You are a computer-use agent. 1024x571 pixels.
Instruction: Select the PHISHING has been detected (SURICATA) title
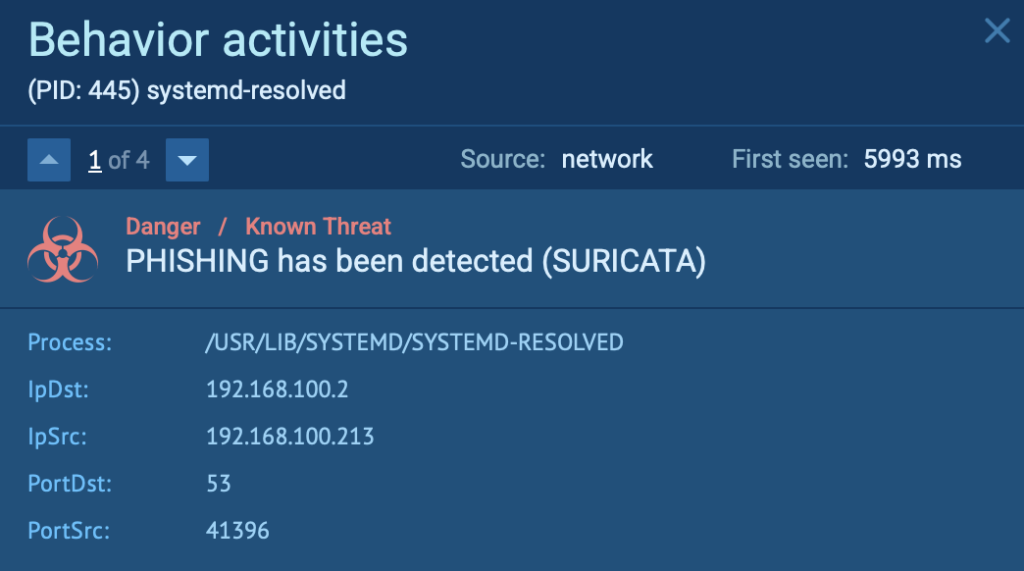415,261
